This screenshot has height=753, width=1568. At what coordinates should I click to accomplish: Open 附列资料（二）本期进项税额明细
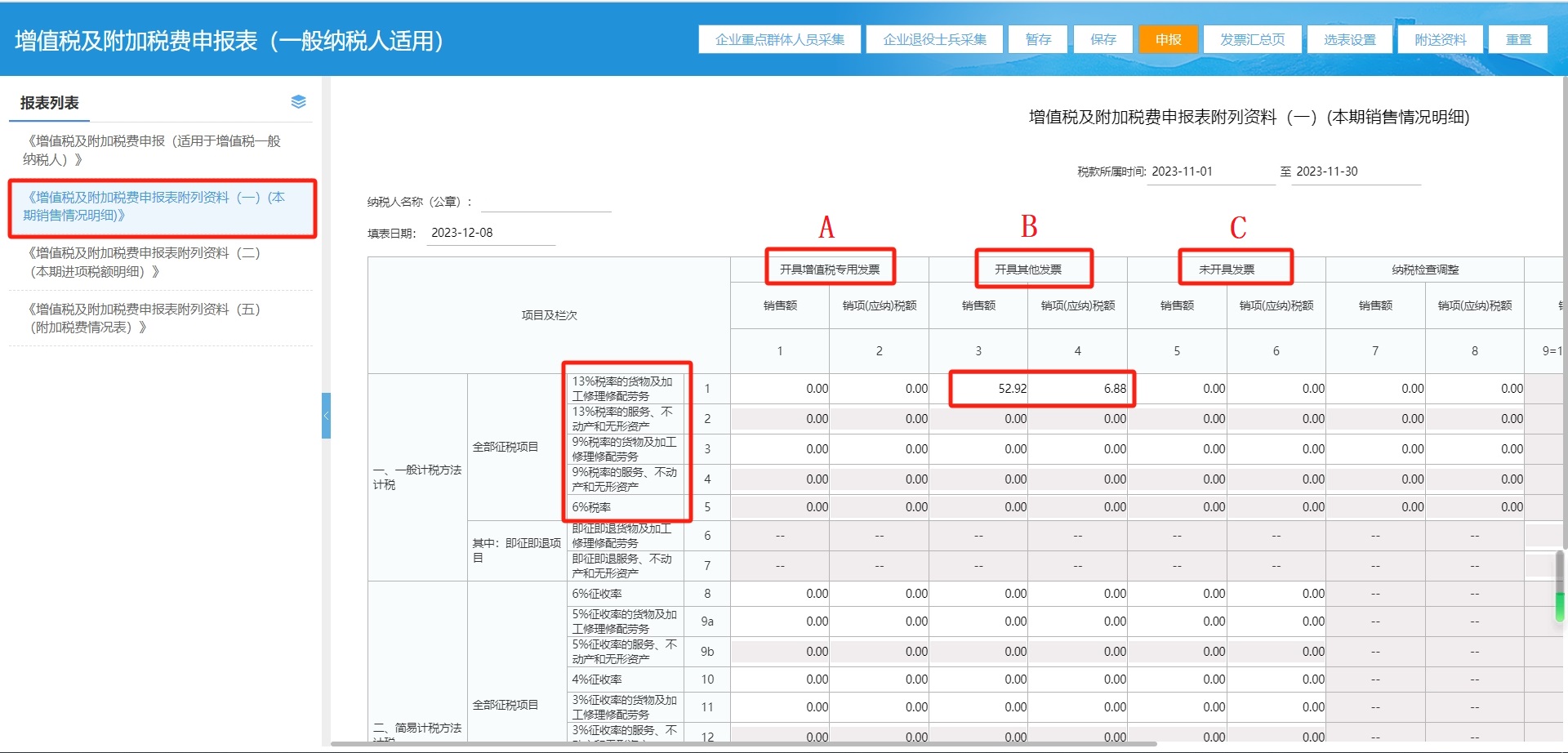click(145, 262)
